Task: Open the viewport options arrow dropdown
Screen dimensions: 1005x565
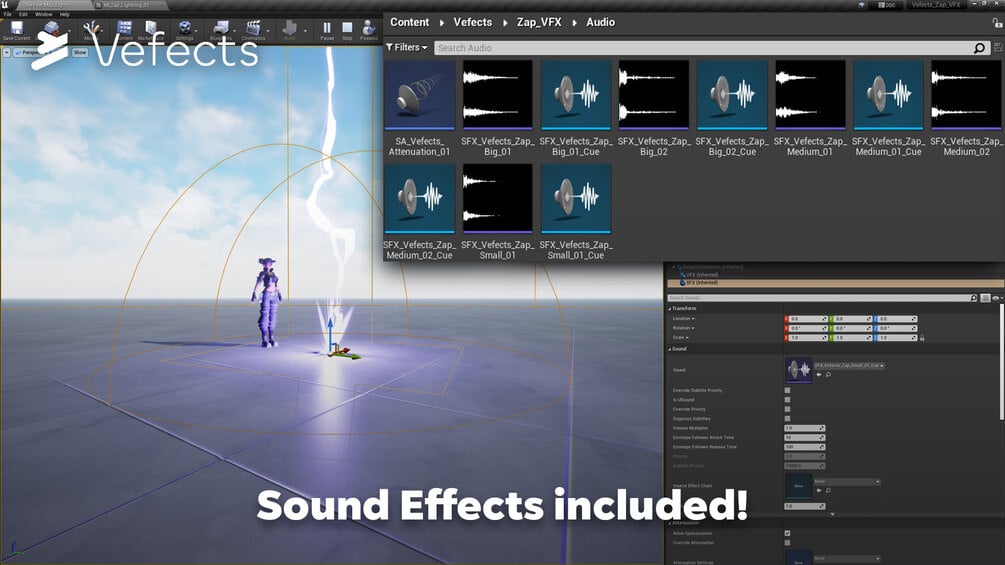Action: coord(6,53)
